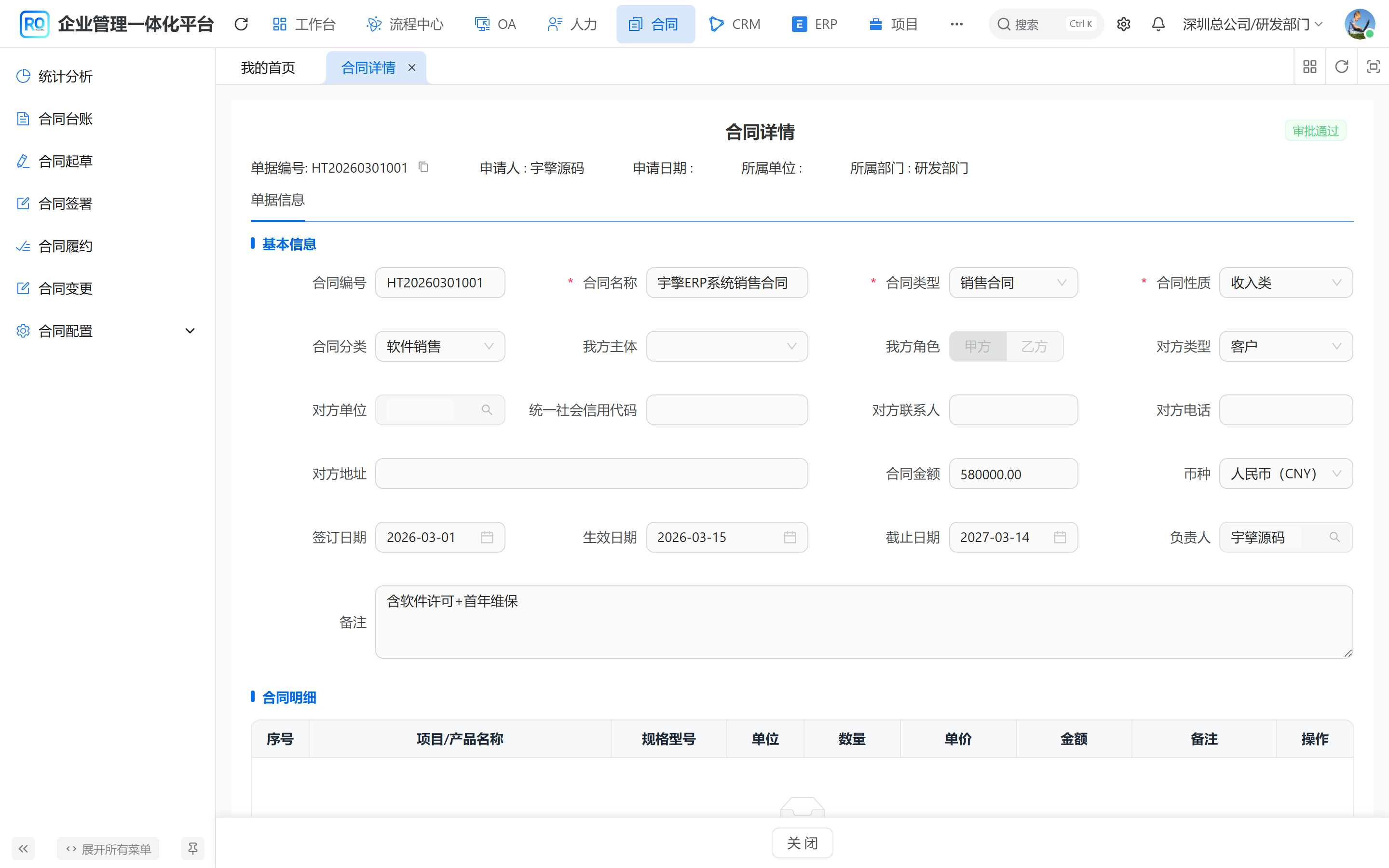Click the 合同编号 input field

[x=440, y=283]
